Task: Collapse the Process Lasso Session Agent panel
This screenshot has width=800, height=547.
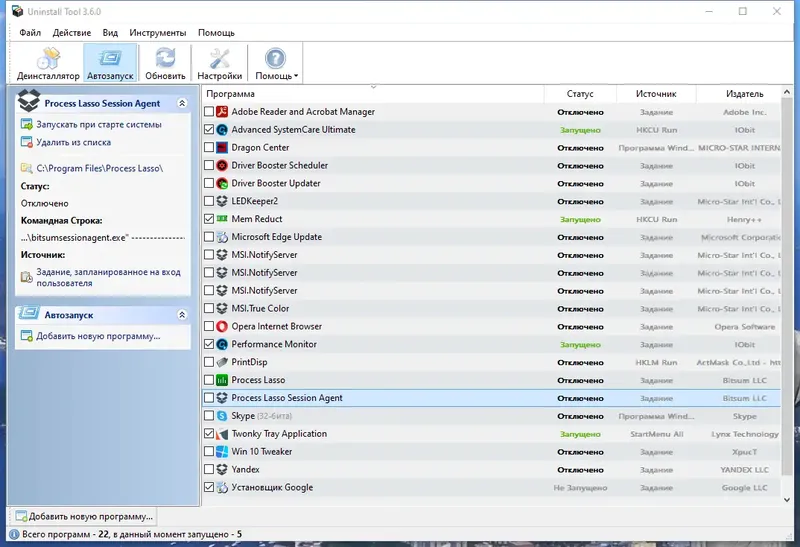Action: click(182, 103)
